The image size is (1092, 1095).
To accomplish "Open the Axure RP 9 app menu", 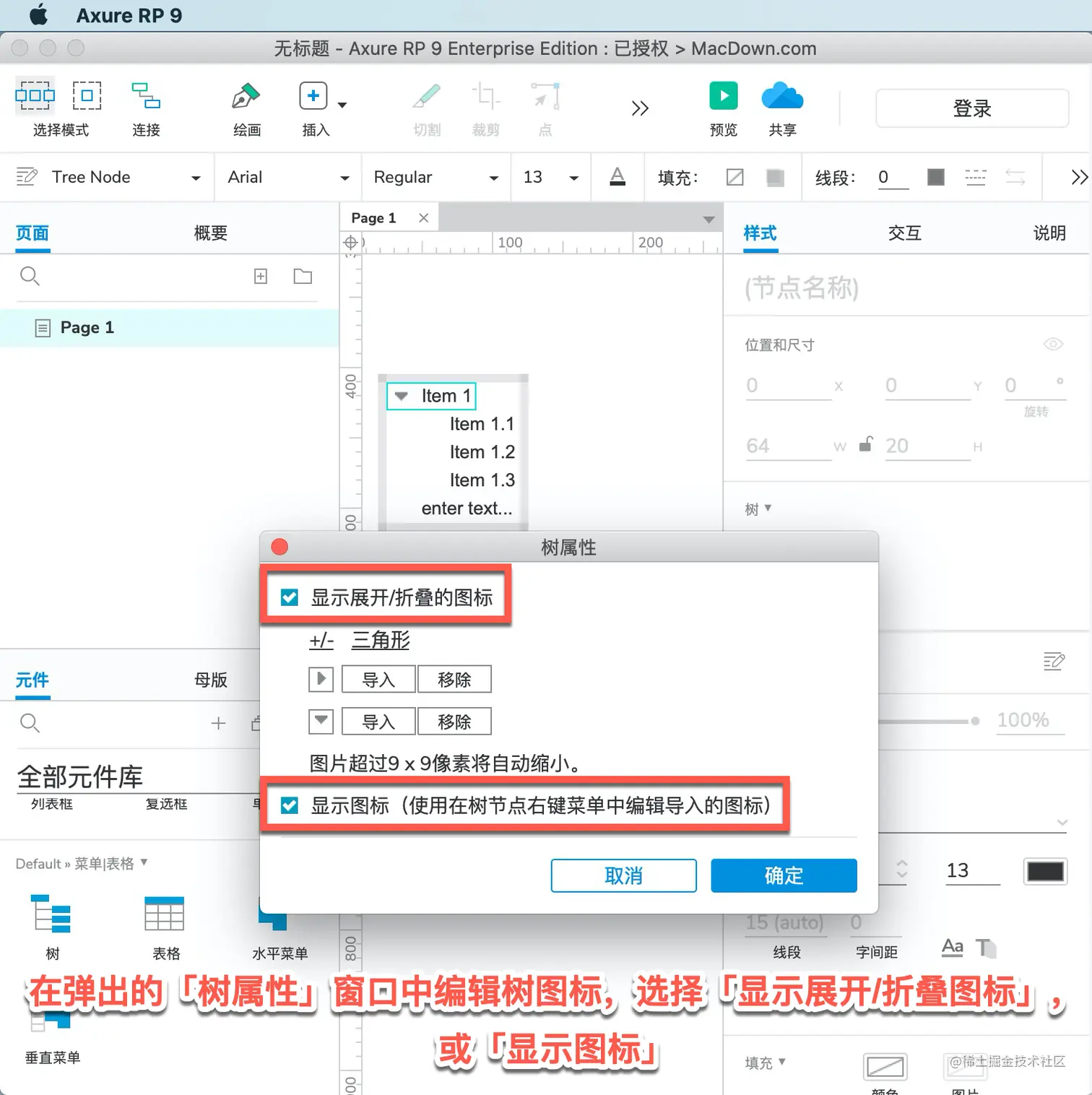I will tap(129, 15).
